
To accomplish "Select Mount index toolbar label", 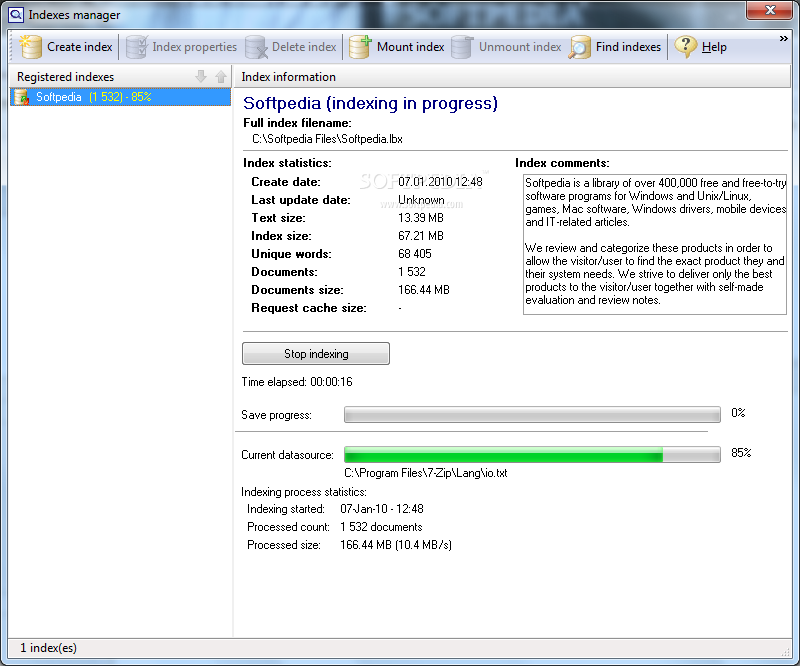I will tap(411, 47).
